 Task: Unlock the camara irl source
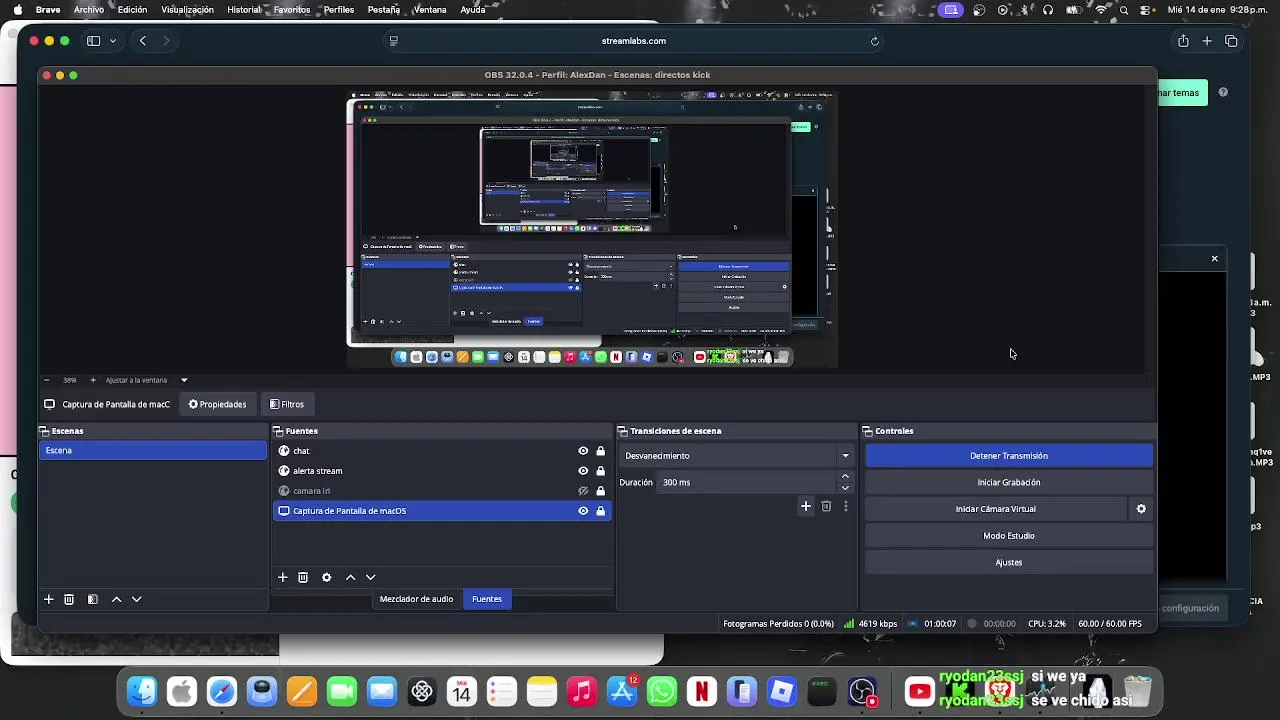tap(600, 491)
